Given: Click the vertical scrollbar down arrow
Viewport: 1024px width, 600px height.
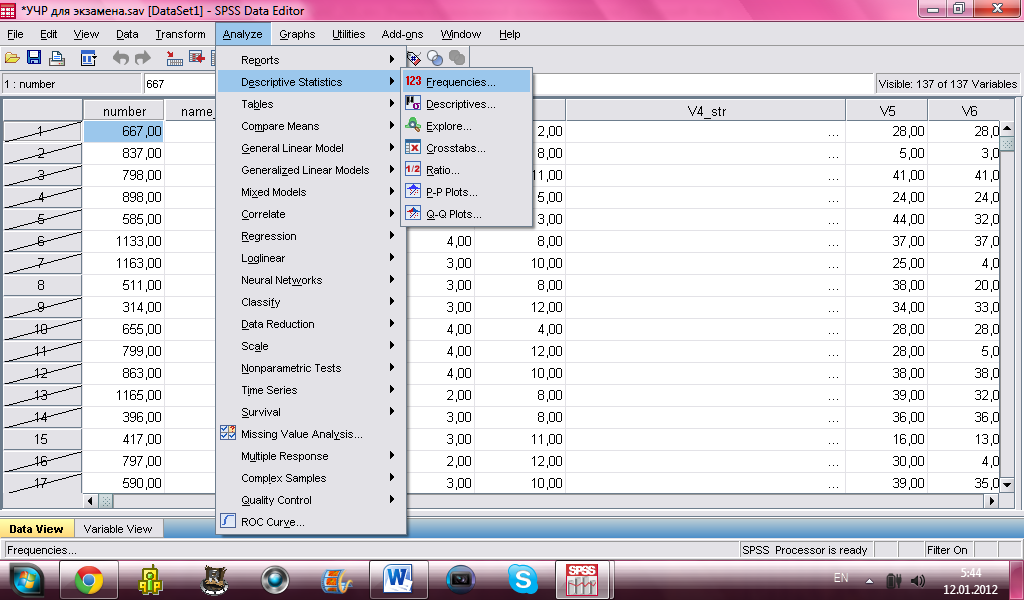Looking at the screenshot, I should (1006, 484).
